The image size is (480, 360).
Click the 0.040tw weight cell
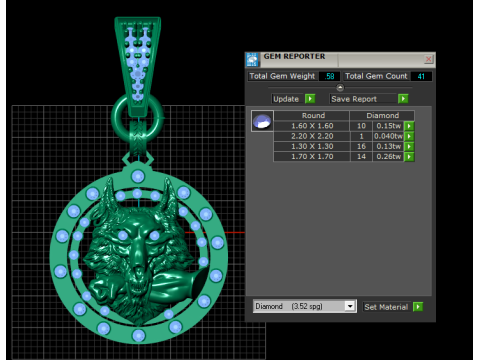388,136
